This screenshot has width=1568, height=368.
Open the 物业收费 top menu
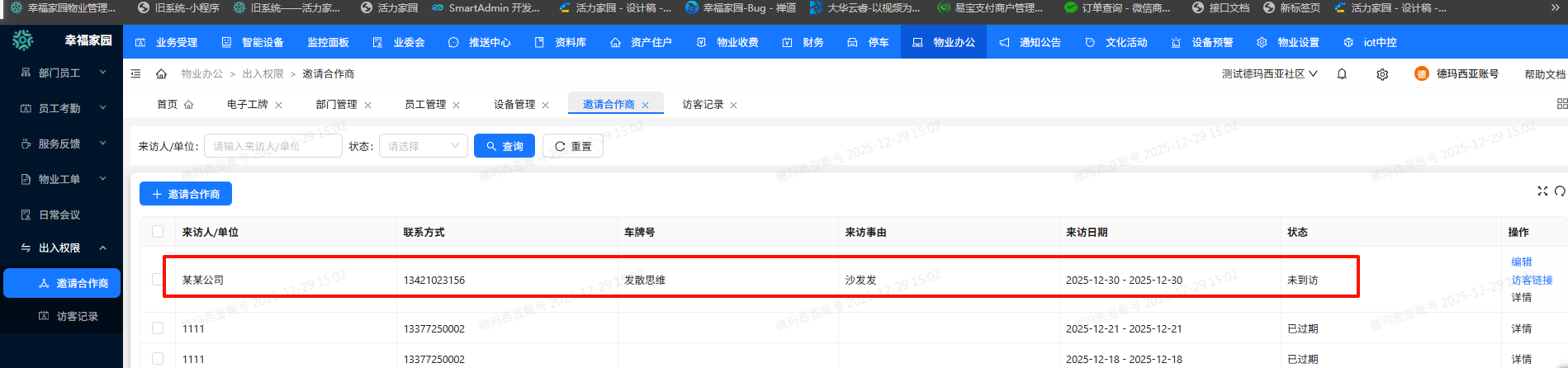click(727, 42)
